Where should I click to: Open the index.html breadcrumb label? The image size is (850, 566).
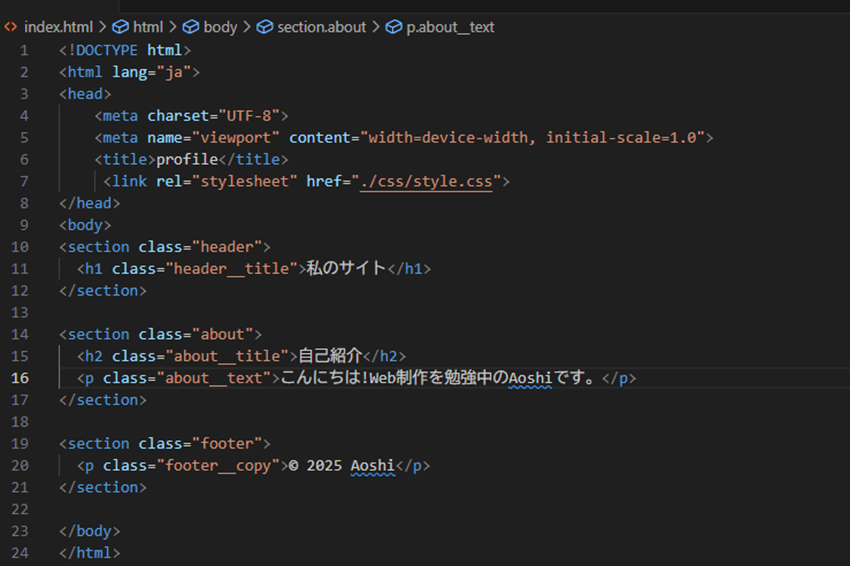pos(58,27)
